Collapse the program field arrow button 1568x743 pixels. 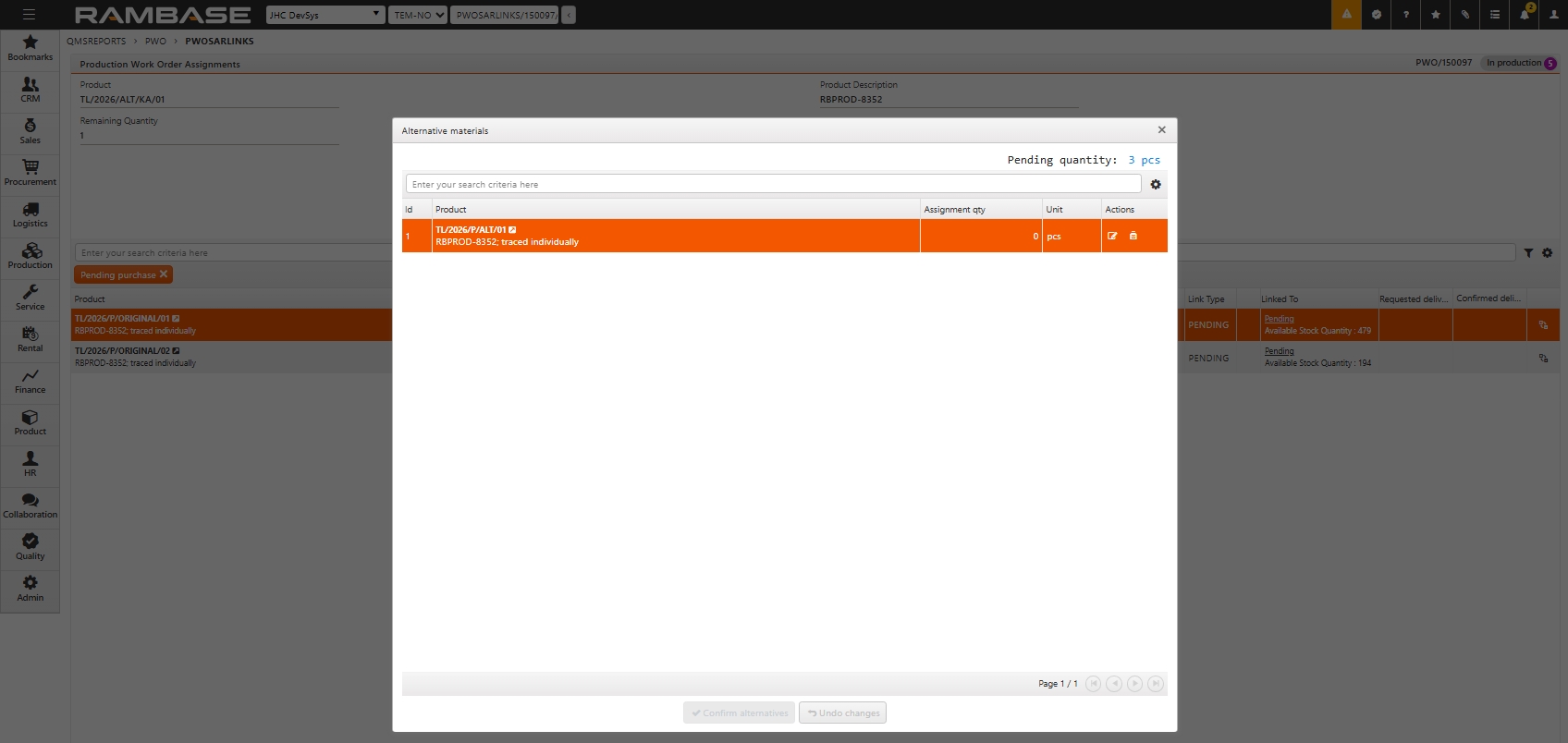569,15
